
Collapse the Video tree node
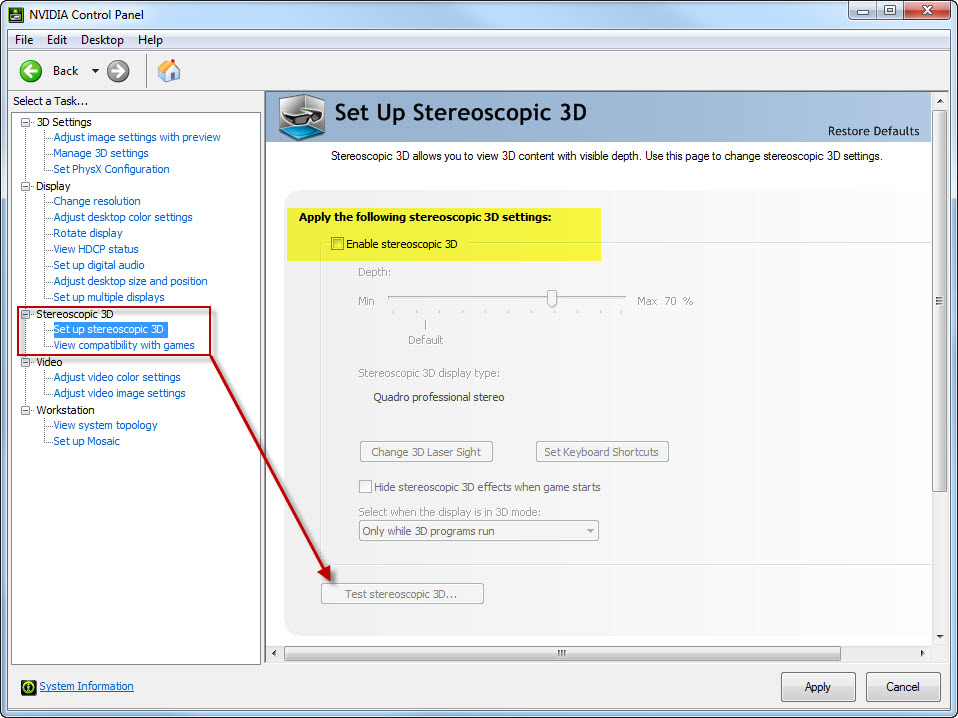(26, 362)
